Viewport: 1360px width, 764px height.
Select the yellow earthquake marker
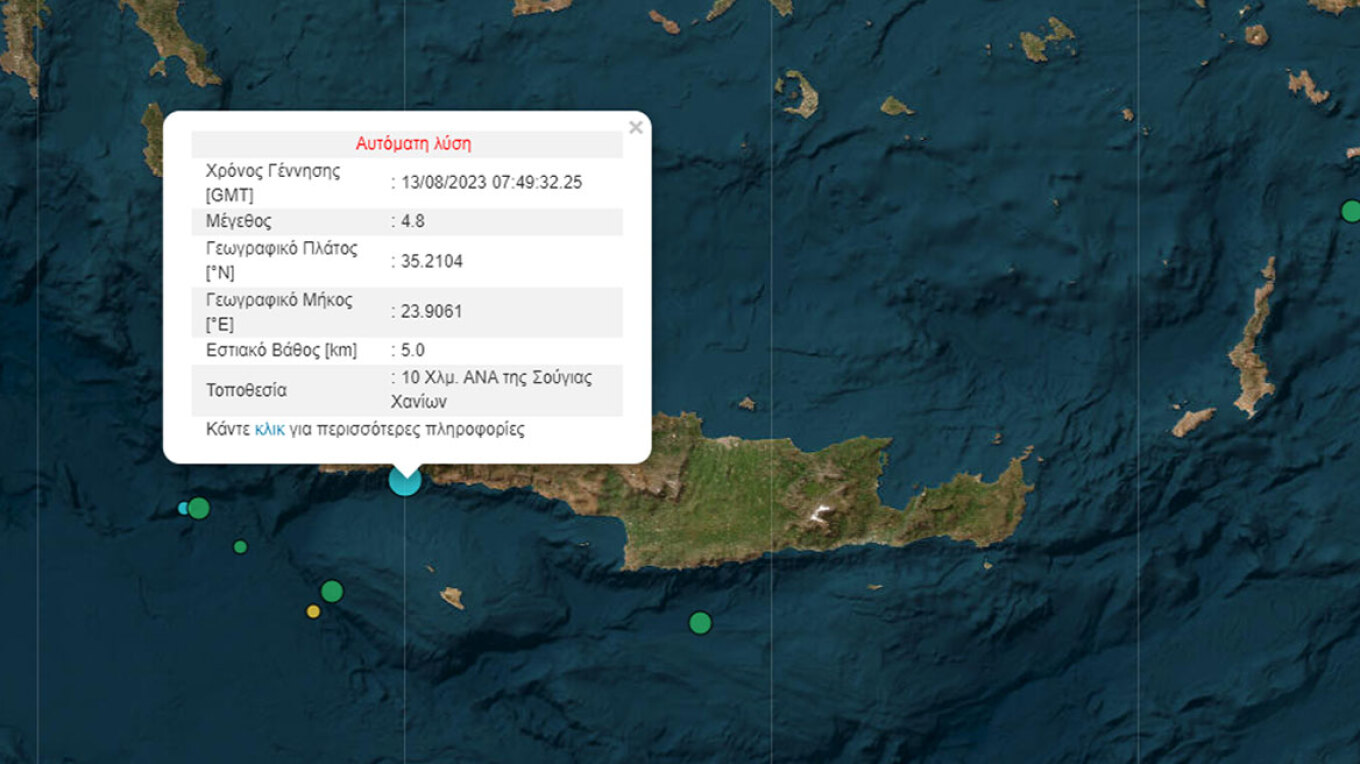(313, 611)
